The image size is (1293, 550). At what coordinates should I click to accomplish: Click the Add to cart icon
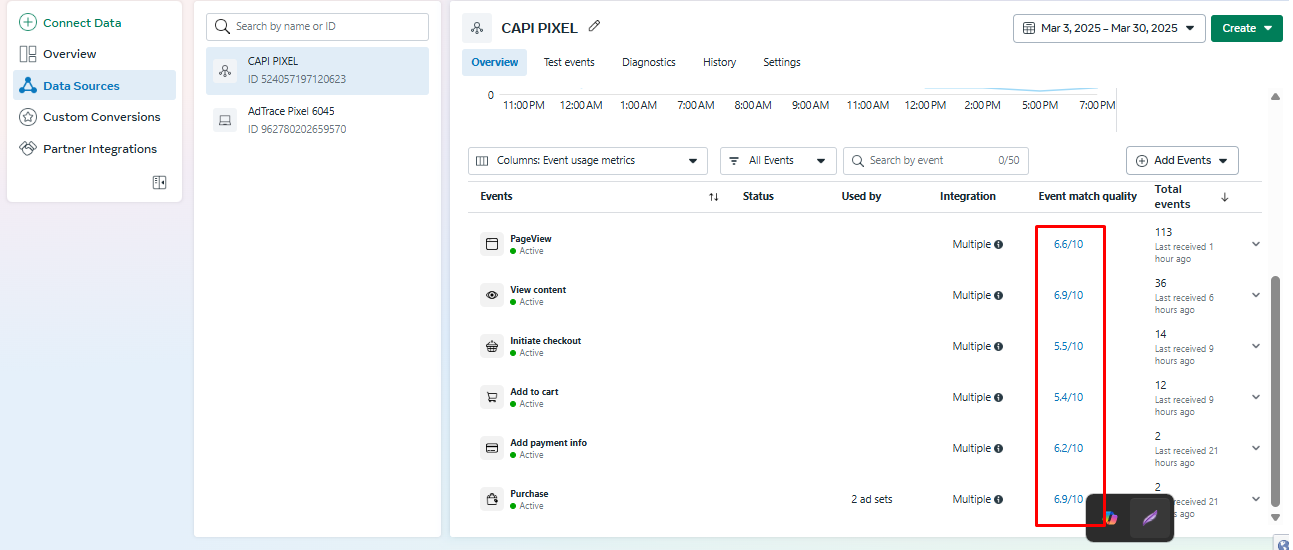tap(491, 397)
